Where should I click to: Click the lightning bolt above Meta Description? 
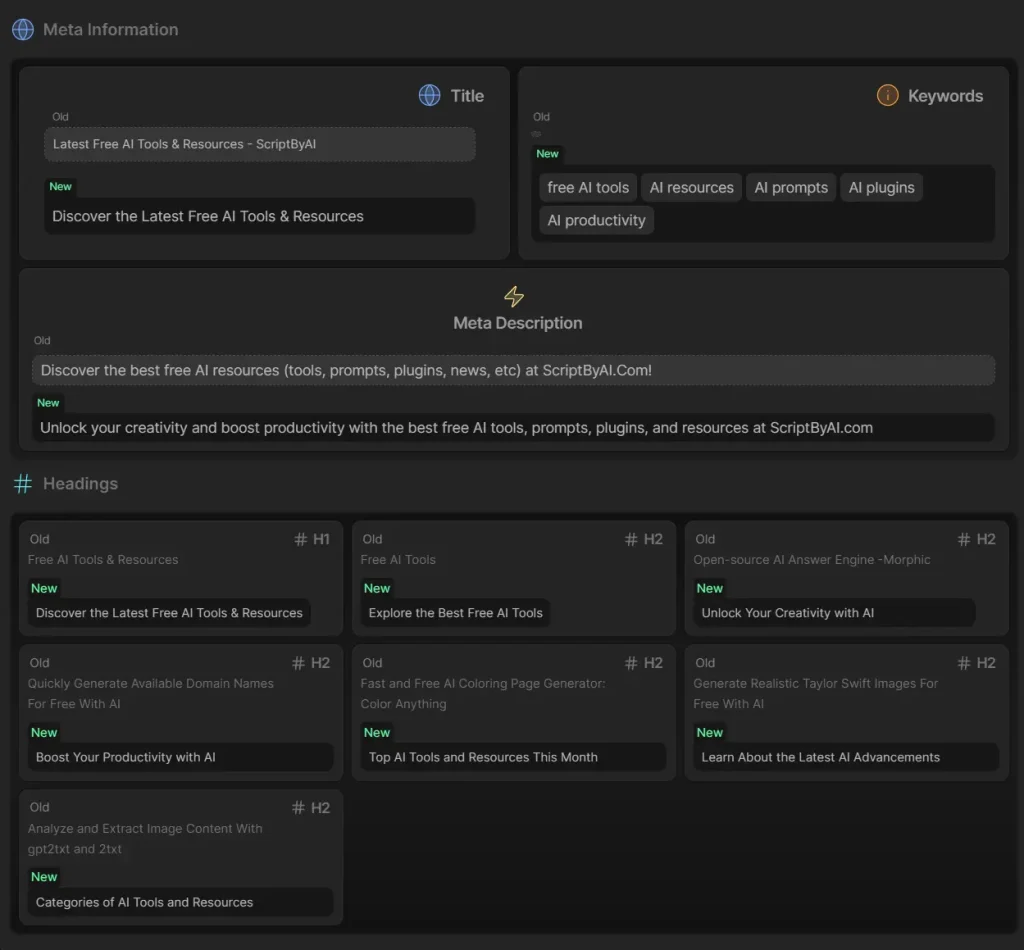(514, 296)
